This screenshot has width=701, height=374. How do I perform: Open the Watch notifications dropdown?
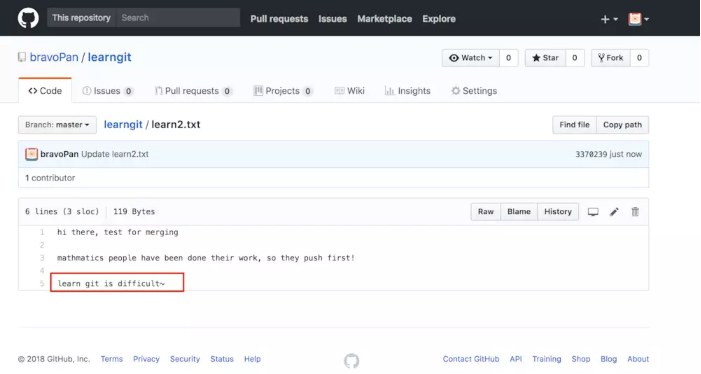click(x=471, y=58)
